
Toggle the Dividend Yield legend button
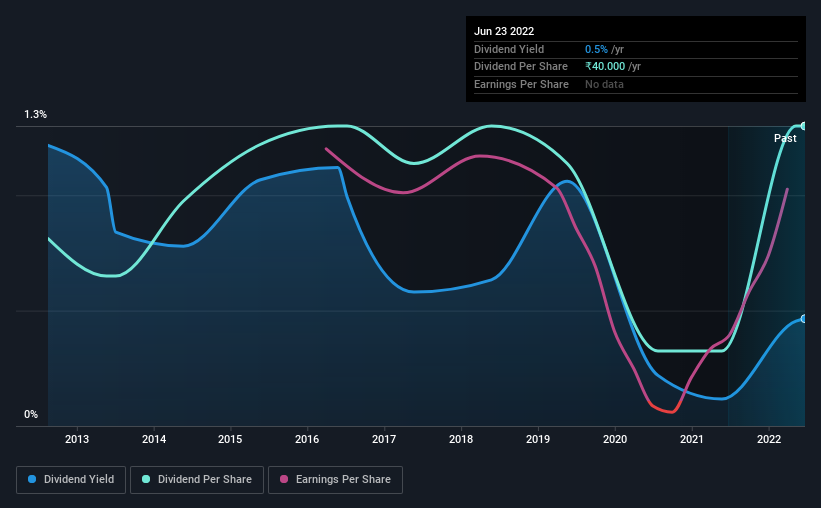tap(71, 480)
